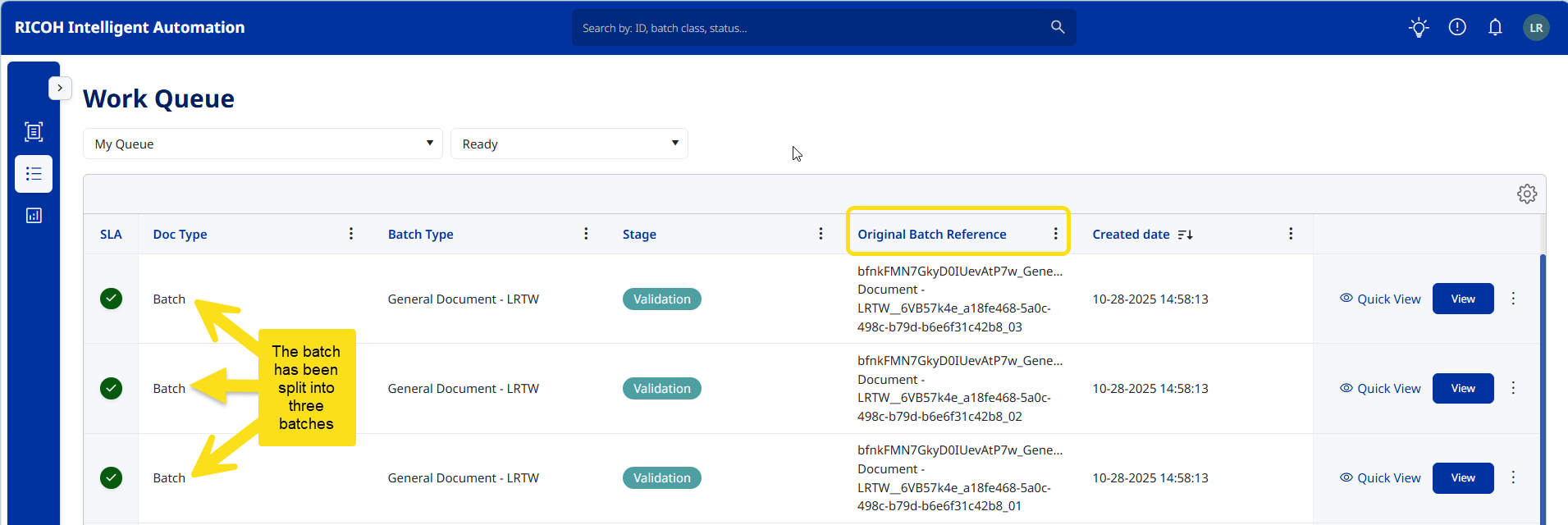Click Quick View for the second batch
Screen dimensions: 1568x525
click(x=1380, y=389)
